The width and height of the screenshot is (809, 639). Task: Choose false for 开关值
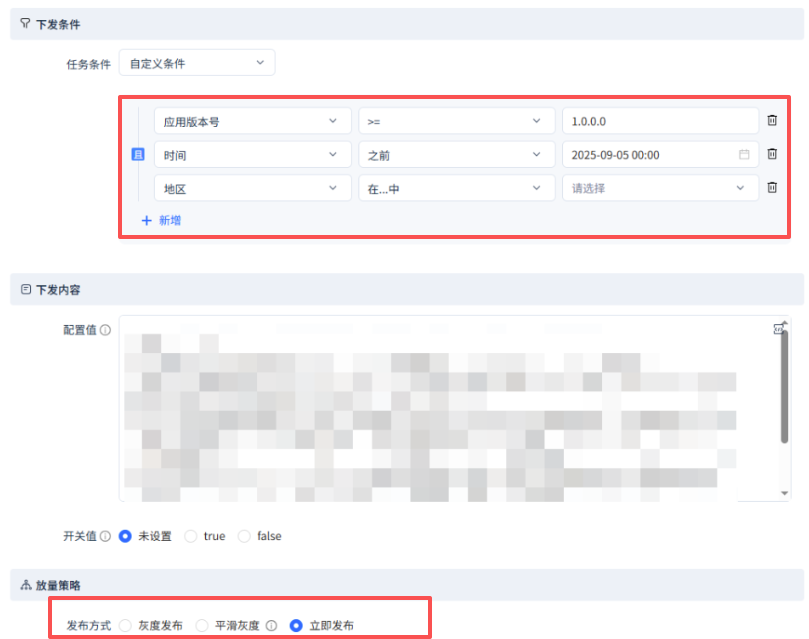244,536
